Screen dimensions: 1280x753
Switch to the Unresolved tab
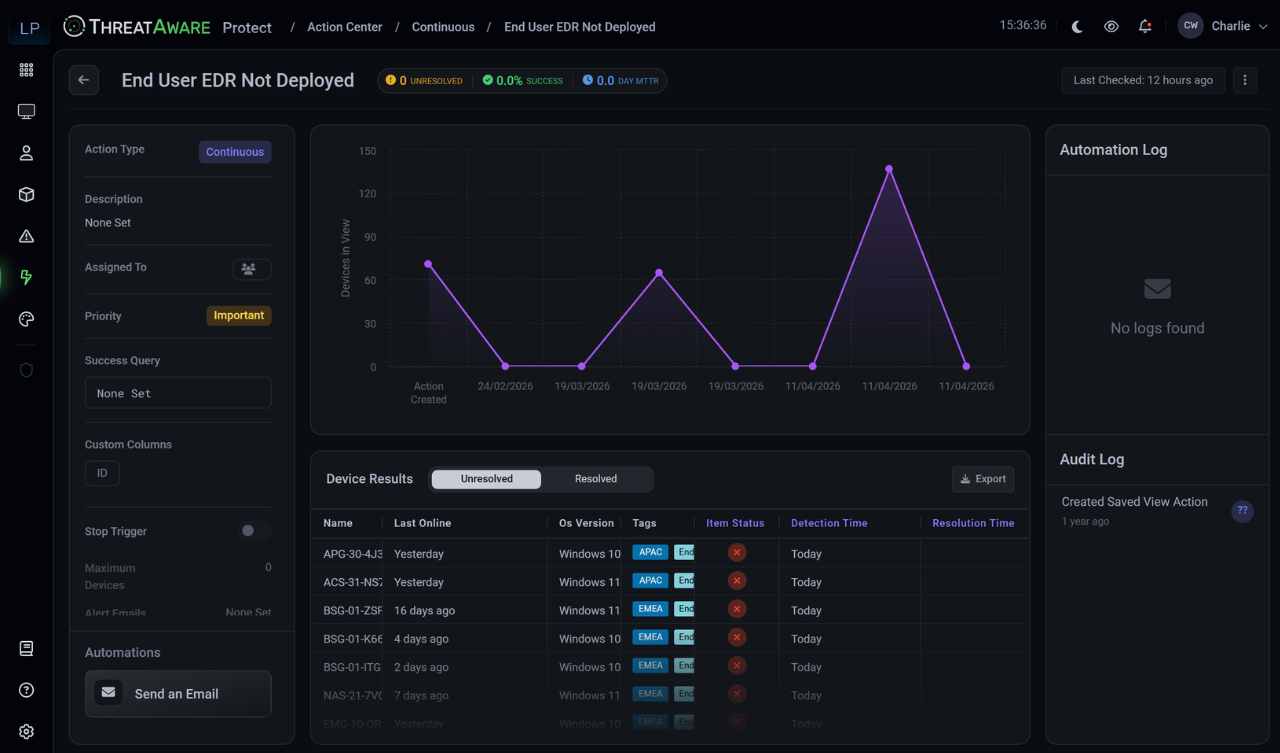486,479
